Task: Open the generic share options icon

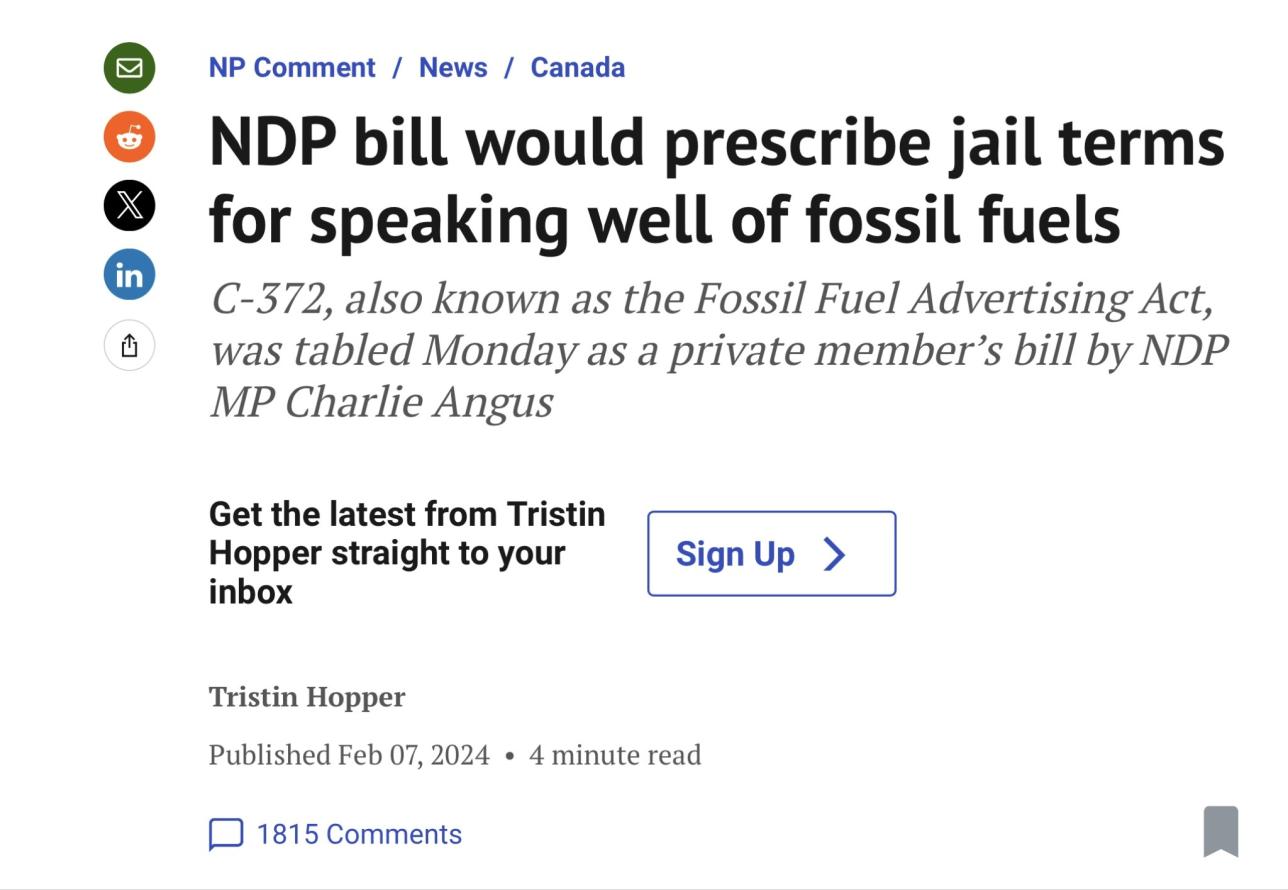Action: tap(129, 346)
